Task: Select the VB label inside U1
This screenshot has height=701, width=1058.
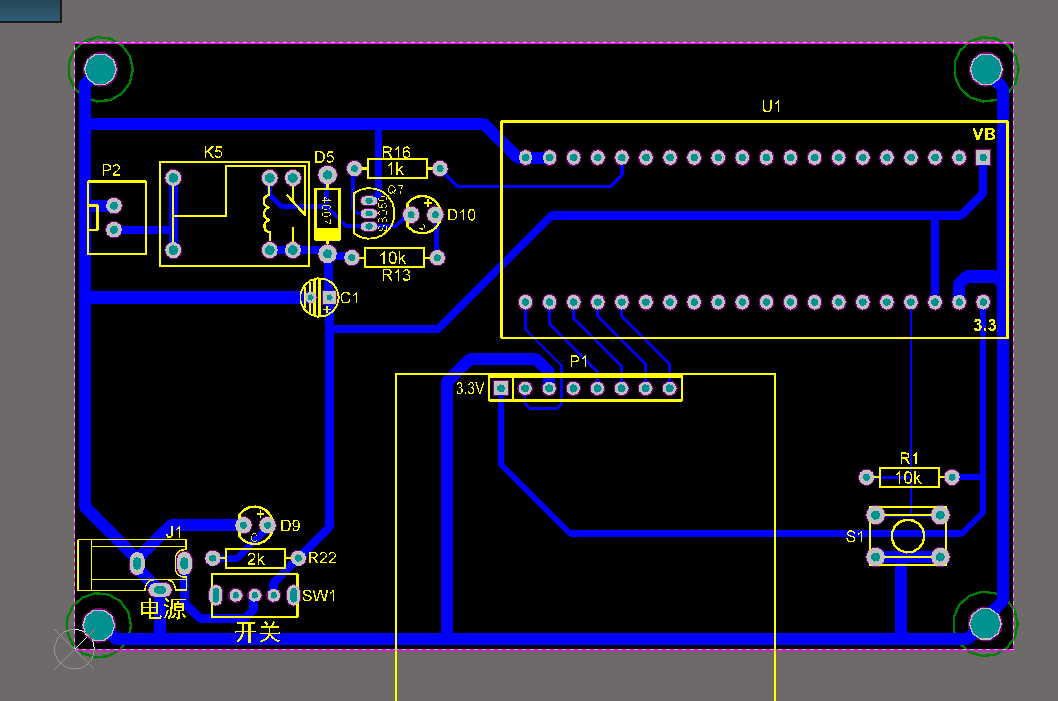Action: [984, 134]
